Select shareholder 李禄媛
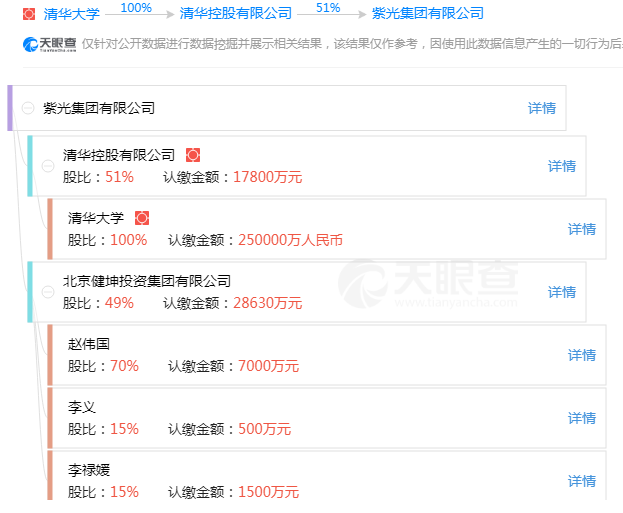Image resolution: width=623 pixels, height=513 pixels. coord(89,470)
